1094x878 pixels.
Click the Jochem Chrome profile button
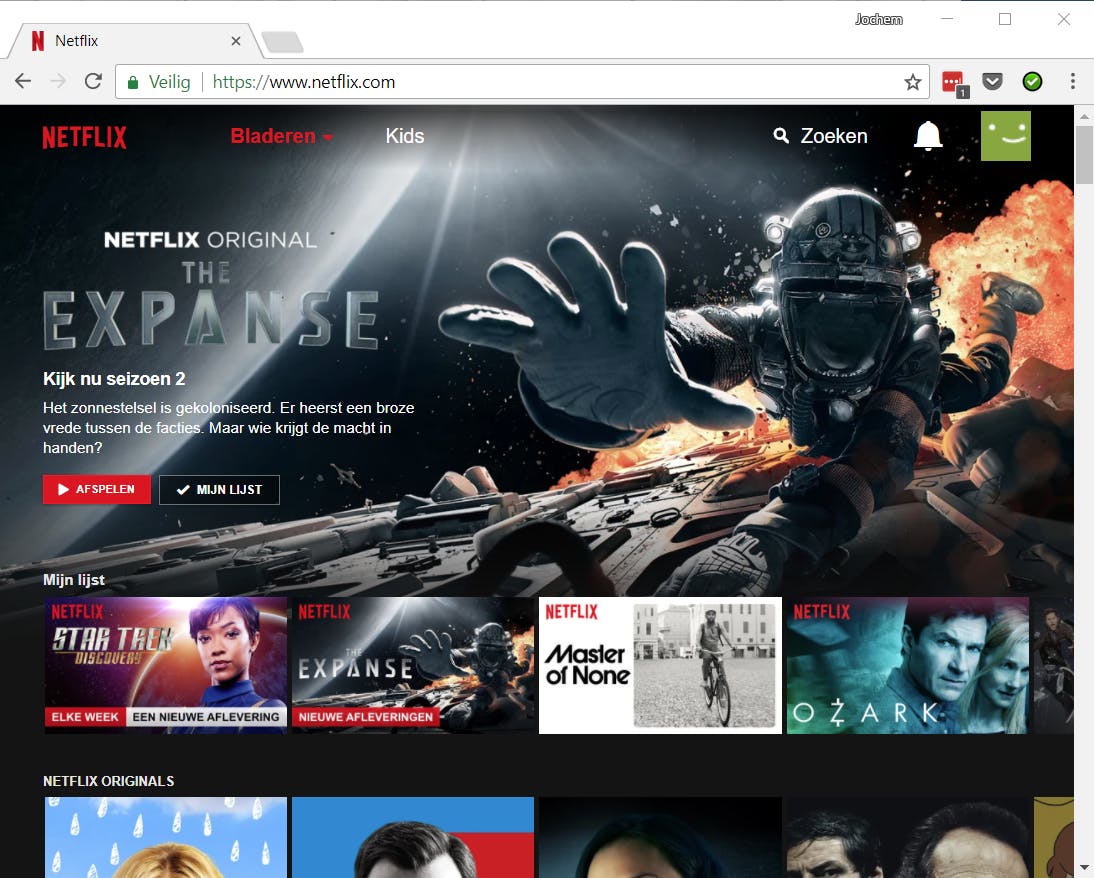pyautogui.click(x=878, y=20)
